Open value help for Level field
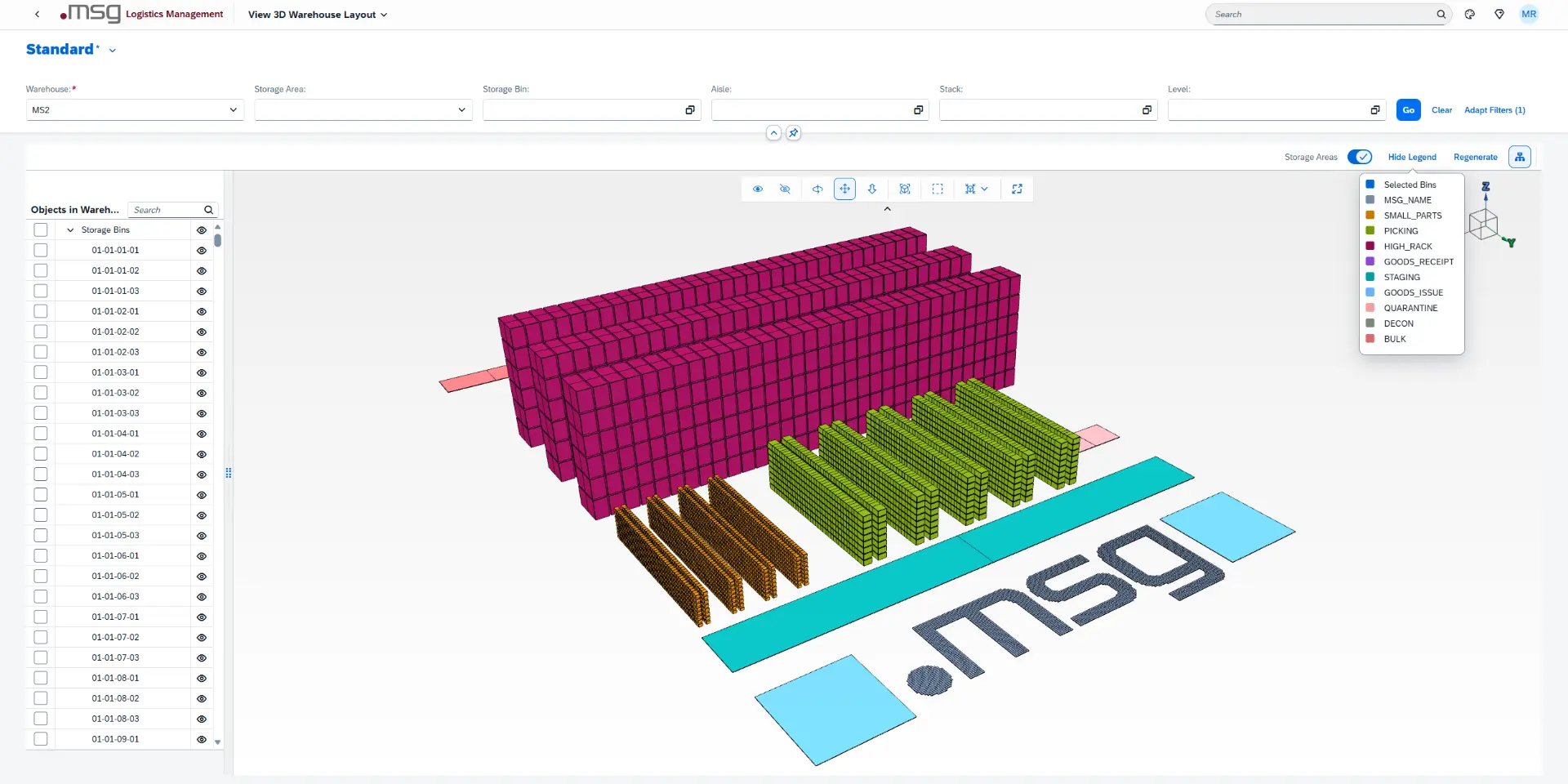1568x784 pixels. [1375, 110]
